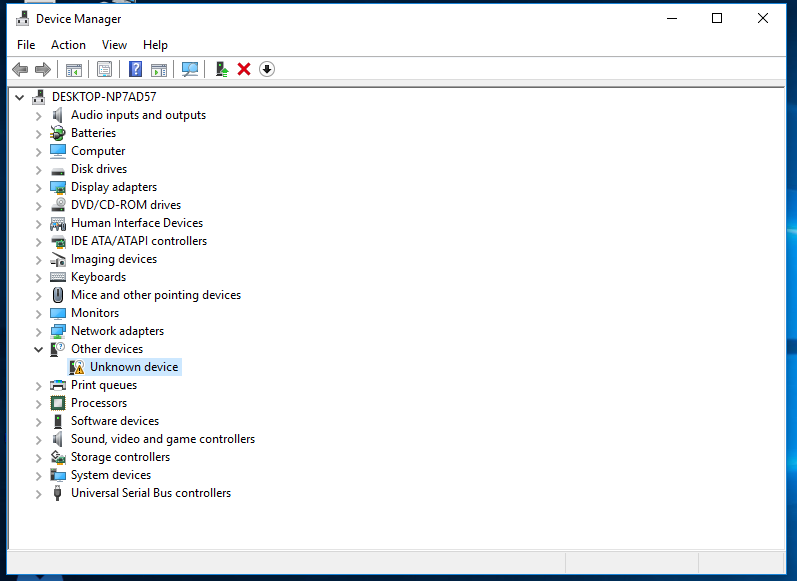The image size is (797, 581).
Task: Expand Audio inputs and outputs
Action: coord(39,116)
